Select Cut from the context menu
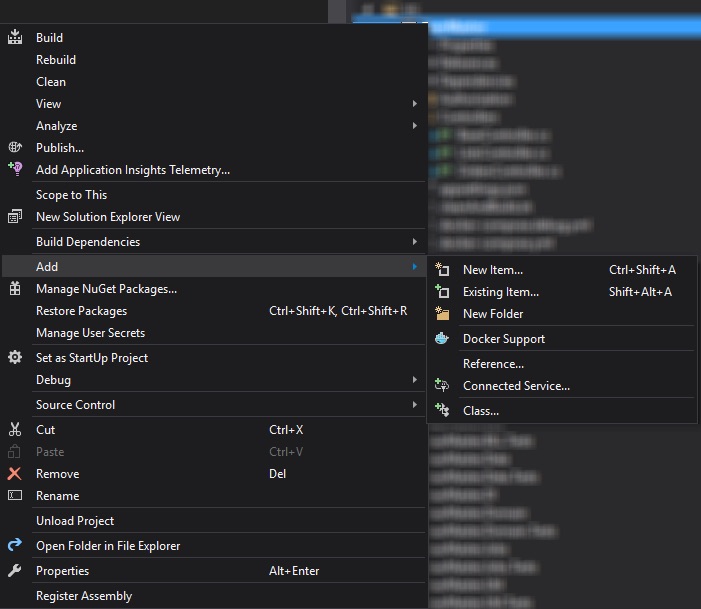This screenshot has width=701, height=609. click(214, 430)
